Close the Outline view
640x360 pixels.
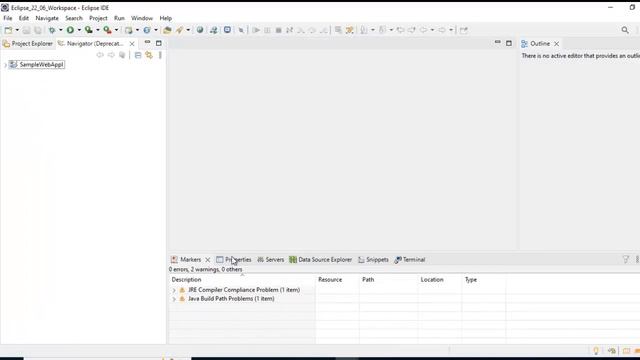(x=556, y=43)
